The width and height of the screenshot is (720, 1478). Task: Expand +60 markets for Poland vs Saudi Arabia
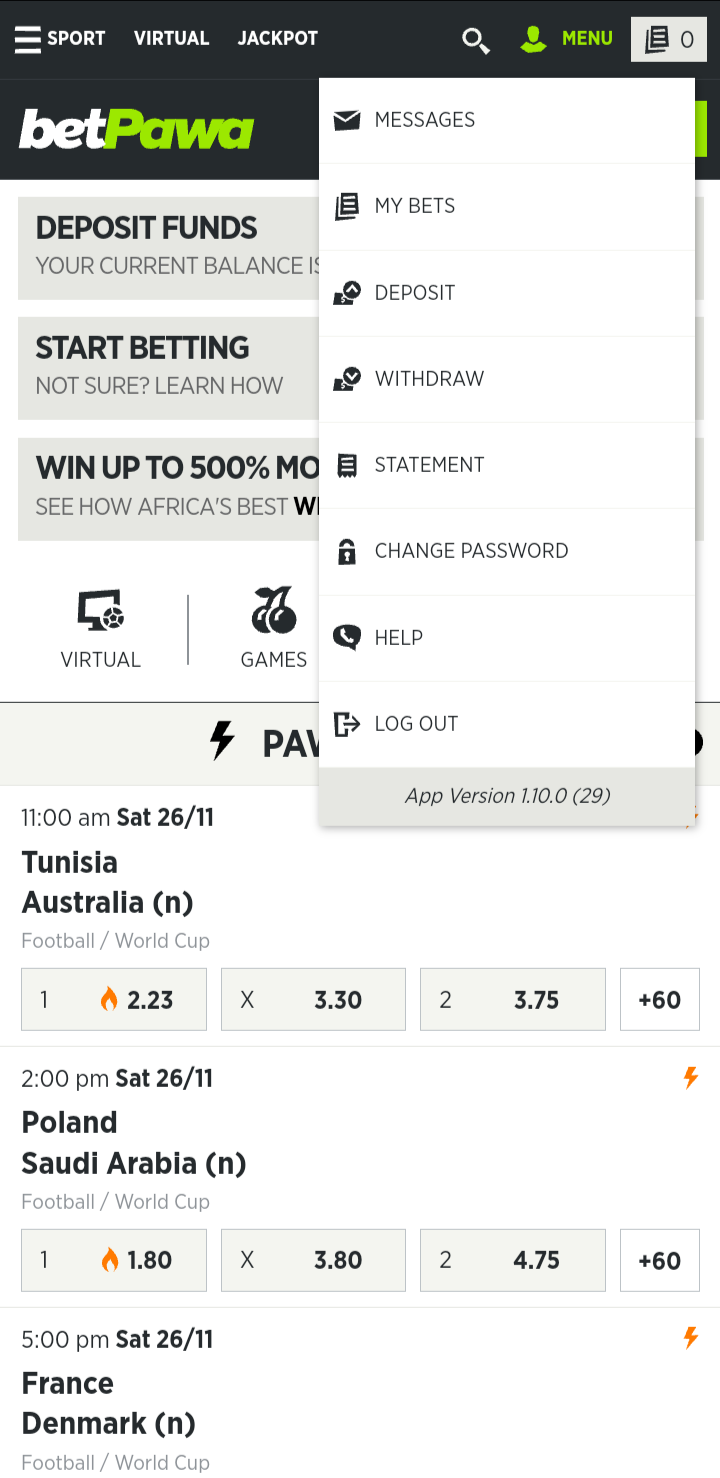(659, 1260)
